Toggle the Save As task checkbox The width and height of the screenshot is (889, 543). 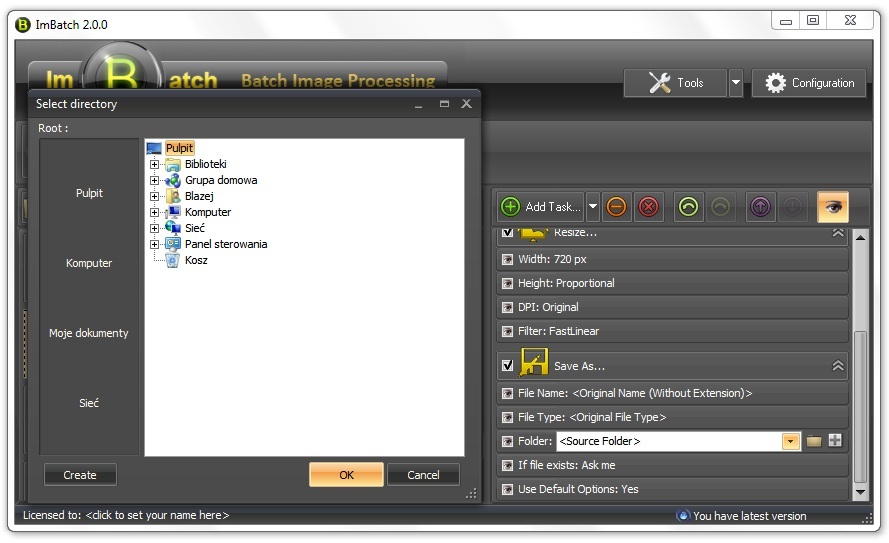pos(507,366)
